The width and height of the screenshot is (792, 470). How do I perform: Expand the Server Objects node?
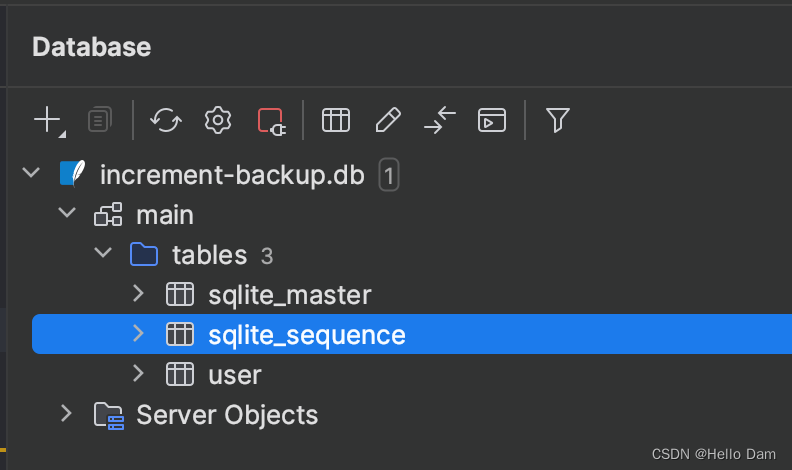tap(66, 413)
